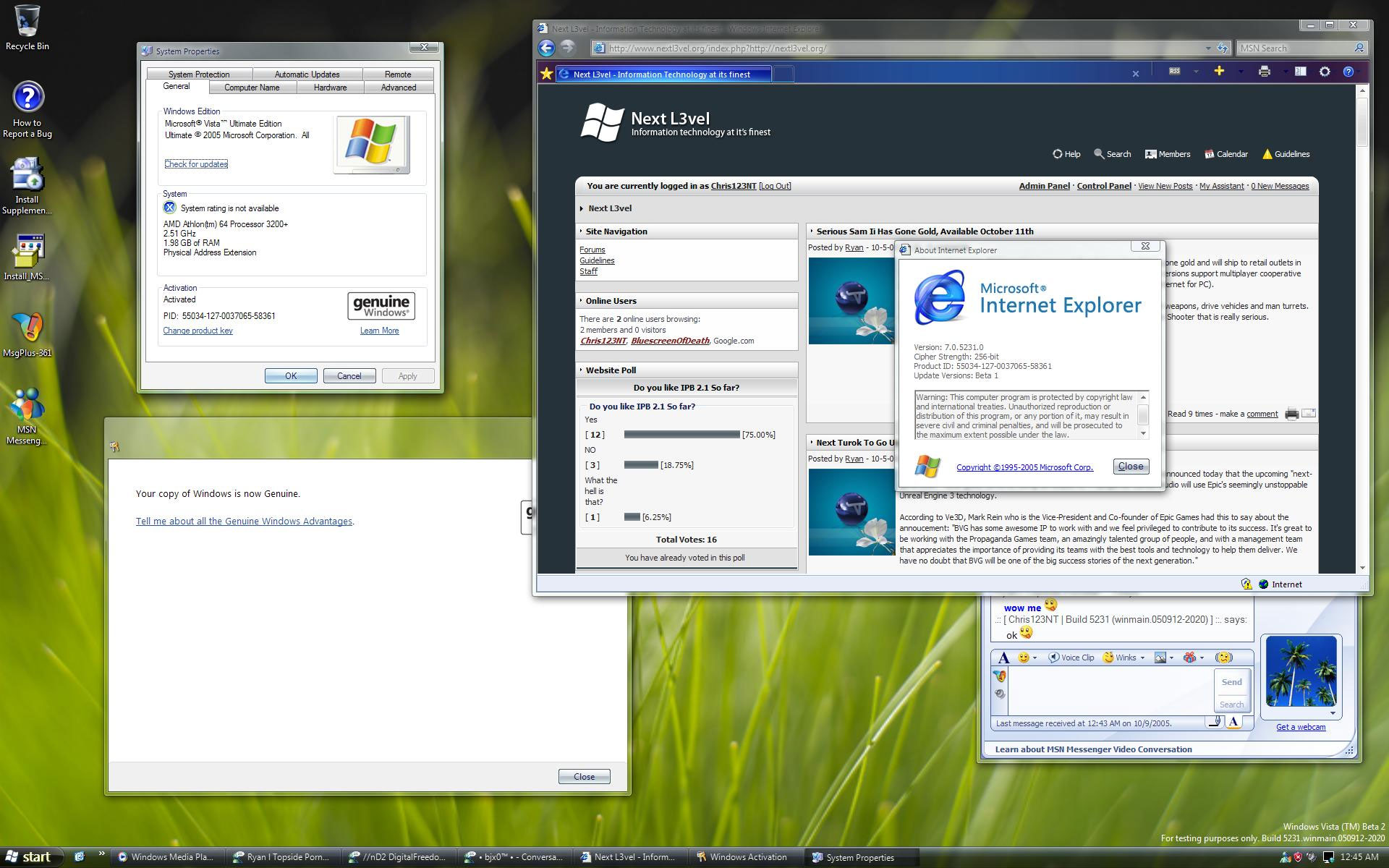Click the printer icon in IE toolbar
The image size is (1389, 868).
click(x=1264, y=72)
